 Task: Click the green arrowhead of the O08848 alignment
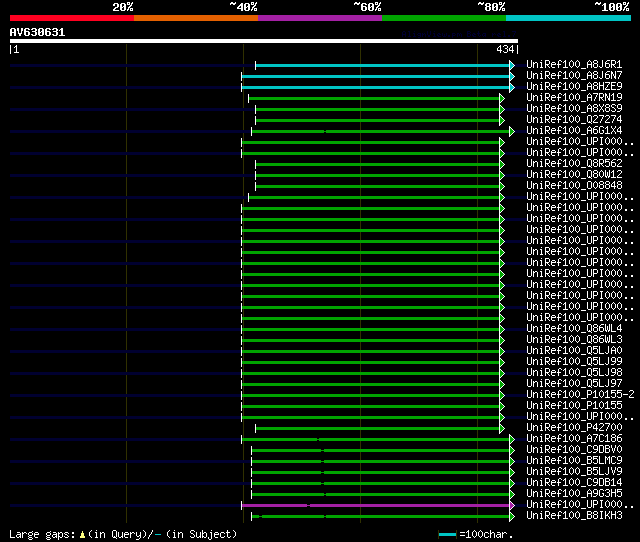coord(502,187)
